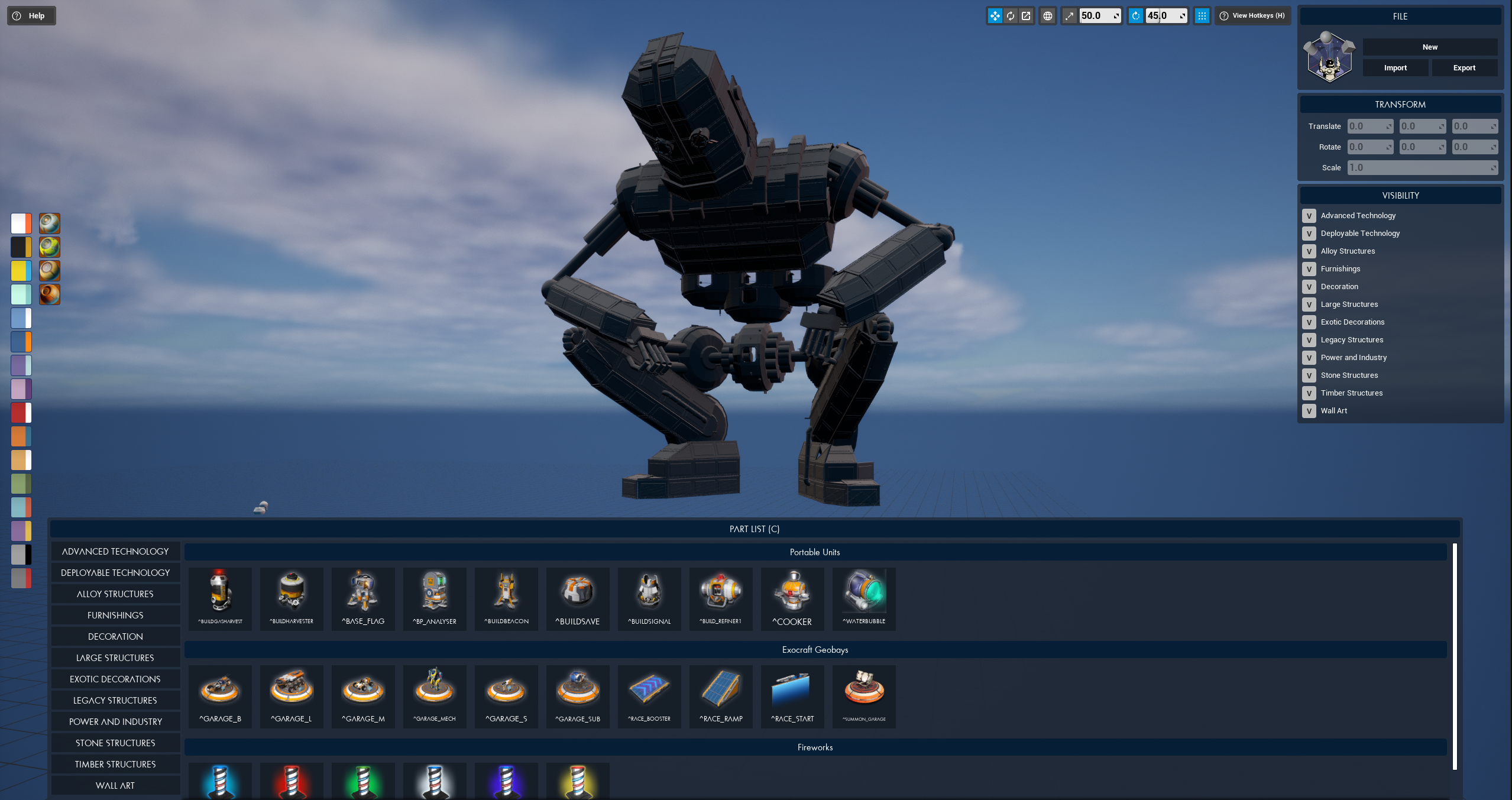Viewport: 1512px width, 800px height.
Task: Toggle Wall Art visibility checkbox
Action: (x=1309, y=411)
